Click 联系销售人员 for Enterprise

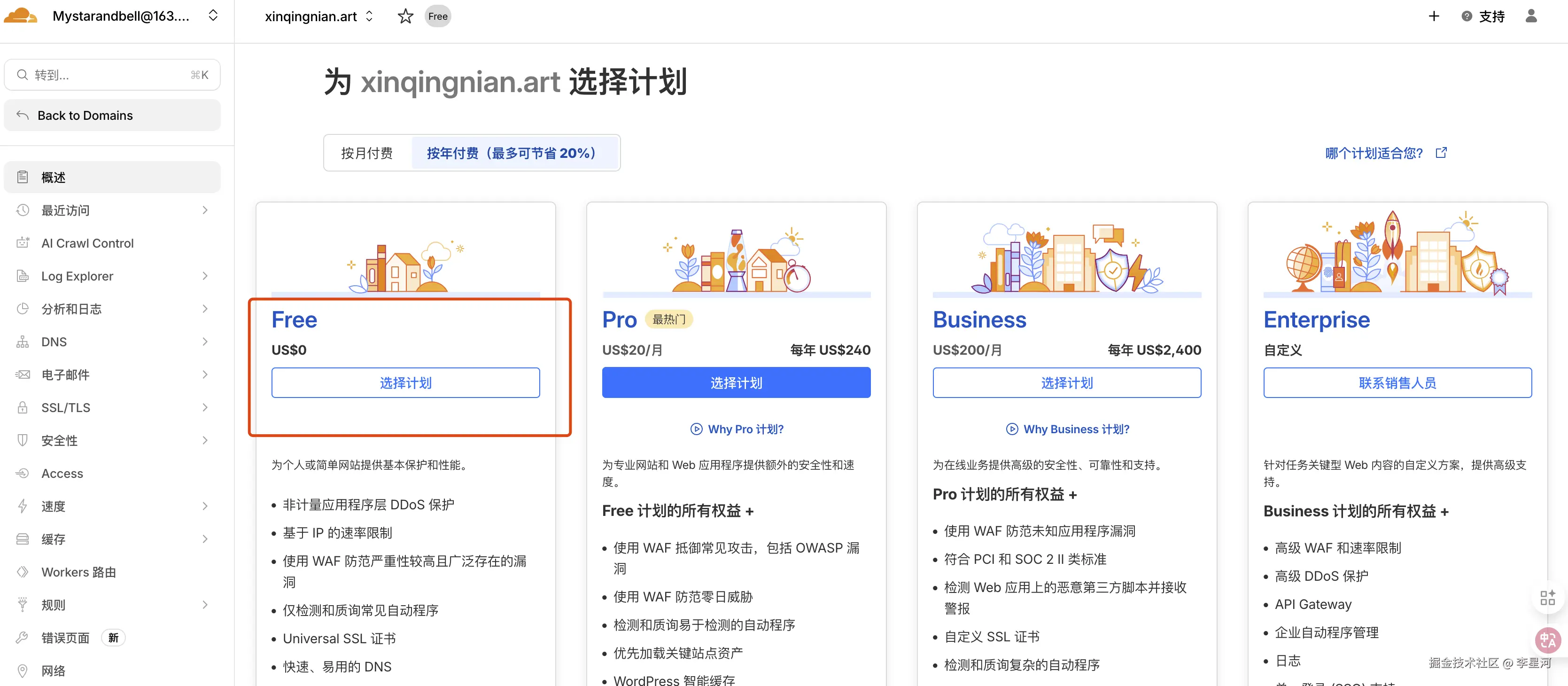1397,383
